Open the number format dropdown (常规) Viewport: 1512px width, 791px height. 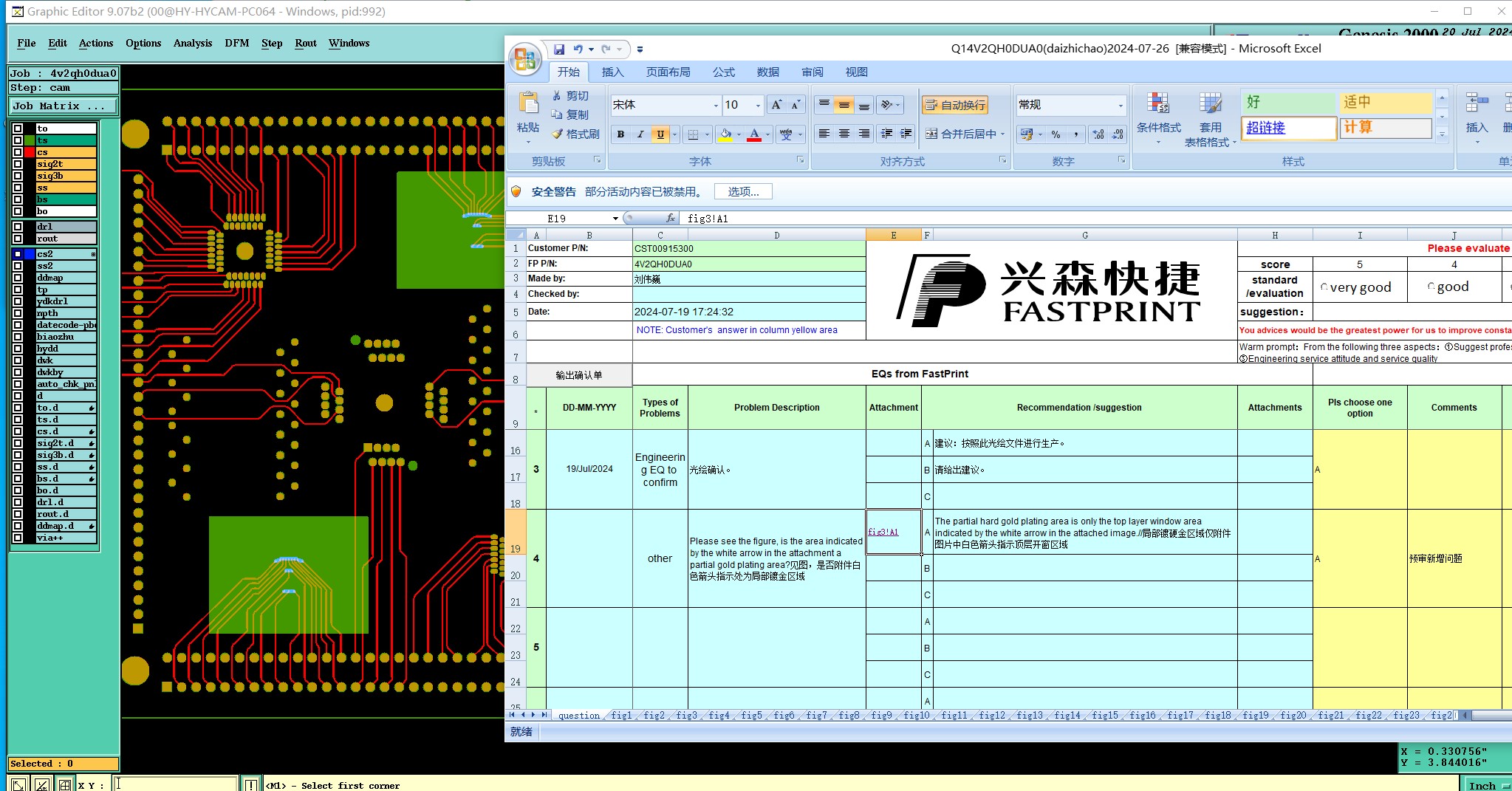(x=1121, y=106)
